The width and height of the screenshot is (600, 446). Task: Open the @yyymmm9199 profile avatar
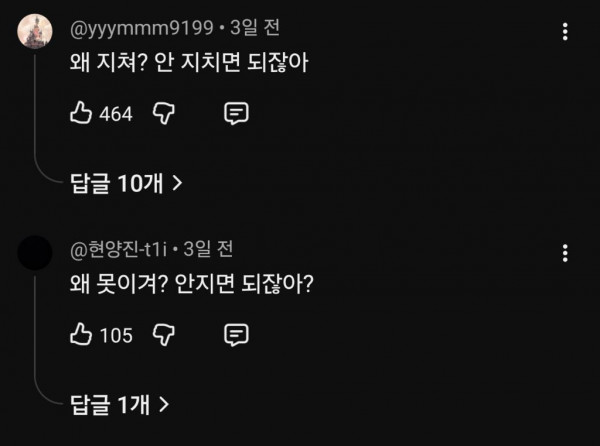click(x=37, y=31)
